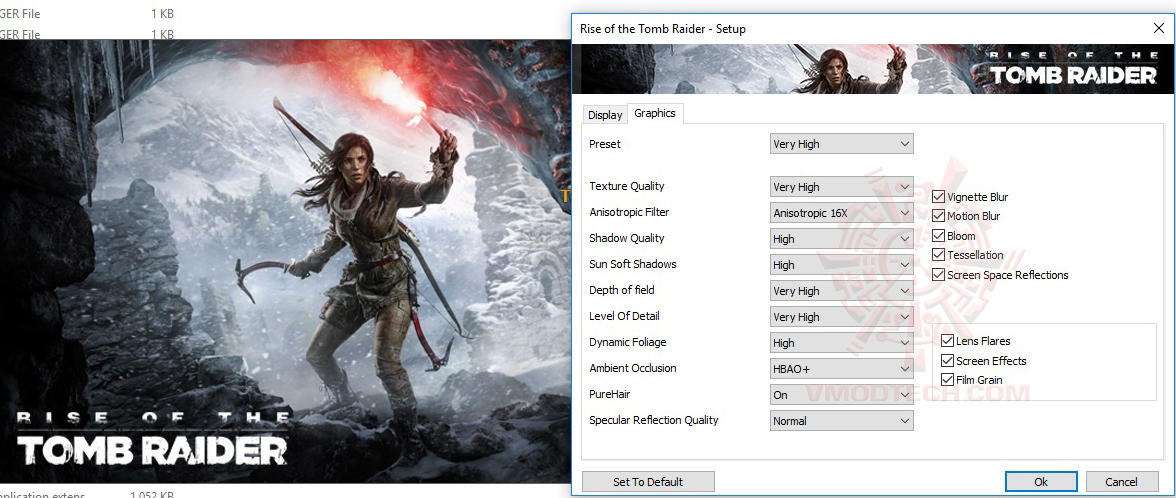Viewport: 1176px width, 498px height.
Task: Click the Cancel button
Action: pos(1121,482)
